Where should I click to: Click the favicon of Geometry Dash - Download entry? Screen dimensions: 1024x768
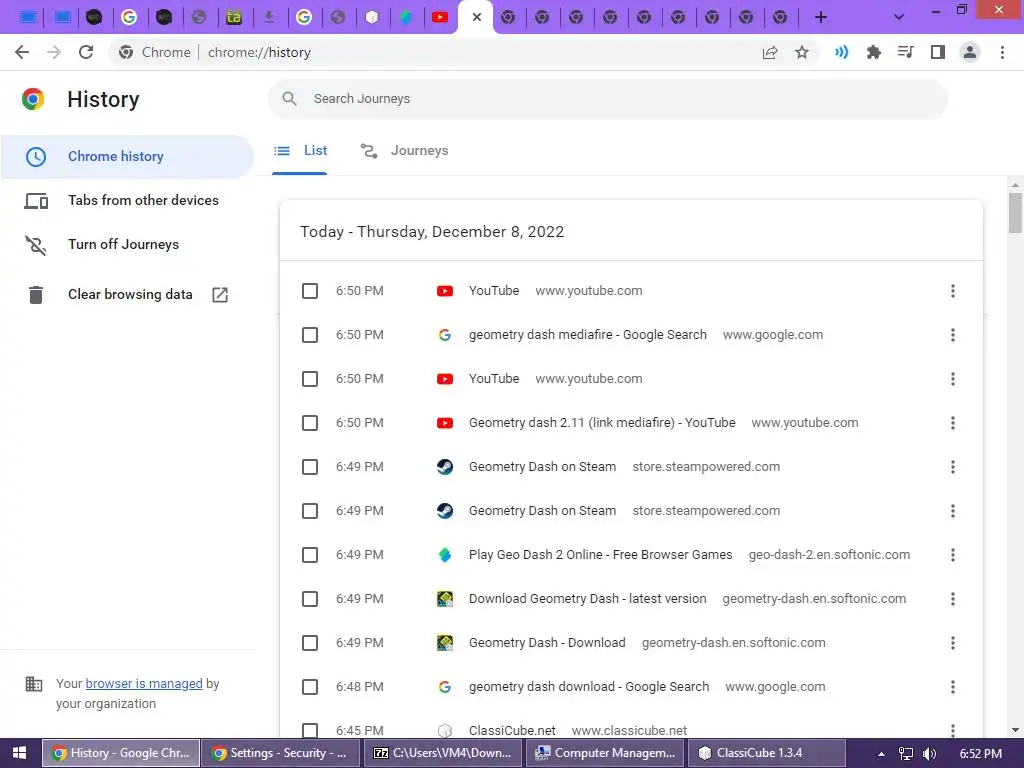[445, 643]
